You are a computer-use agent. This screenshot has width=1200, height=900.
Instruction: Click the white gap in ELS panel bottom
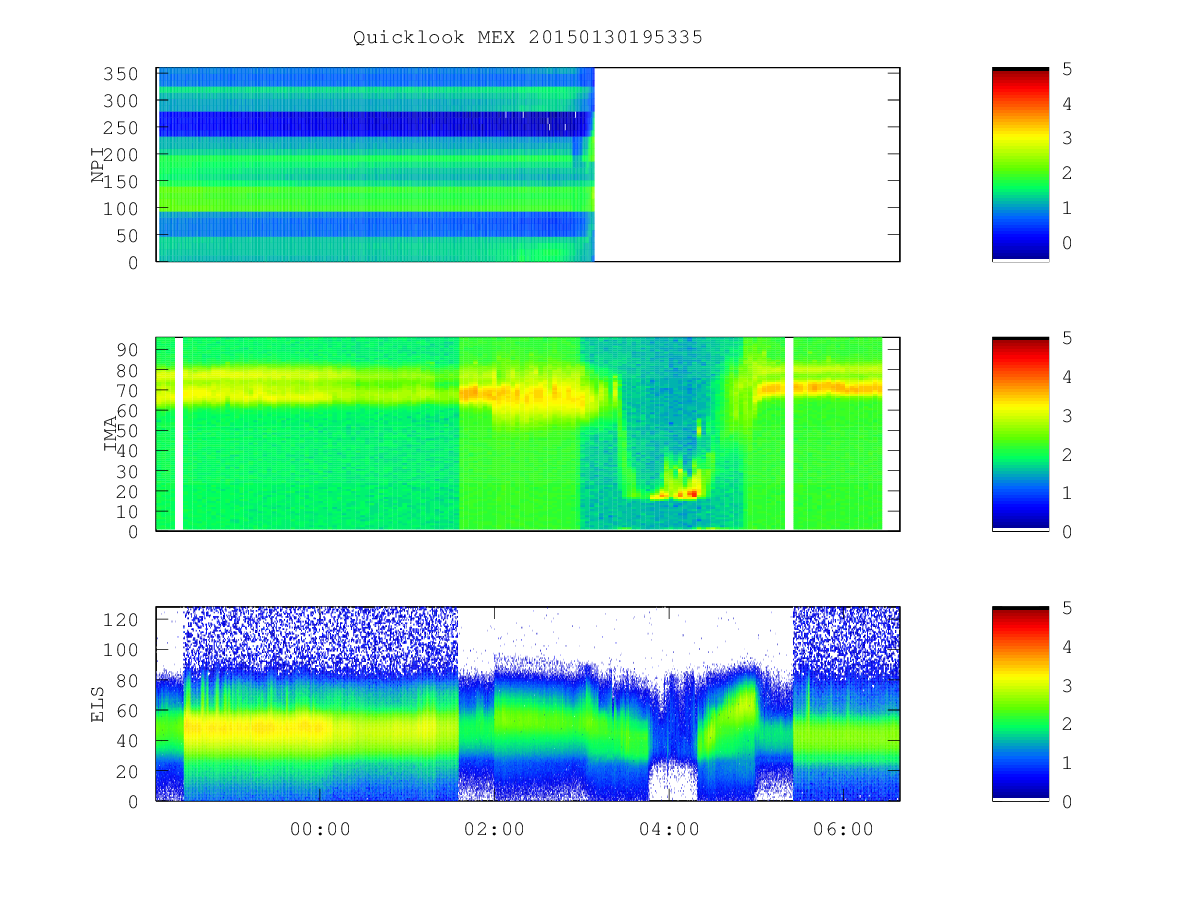tap(672, 780)
